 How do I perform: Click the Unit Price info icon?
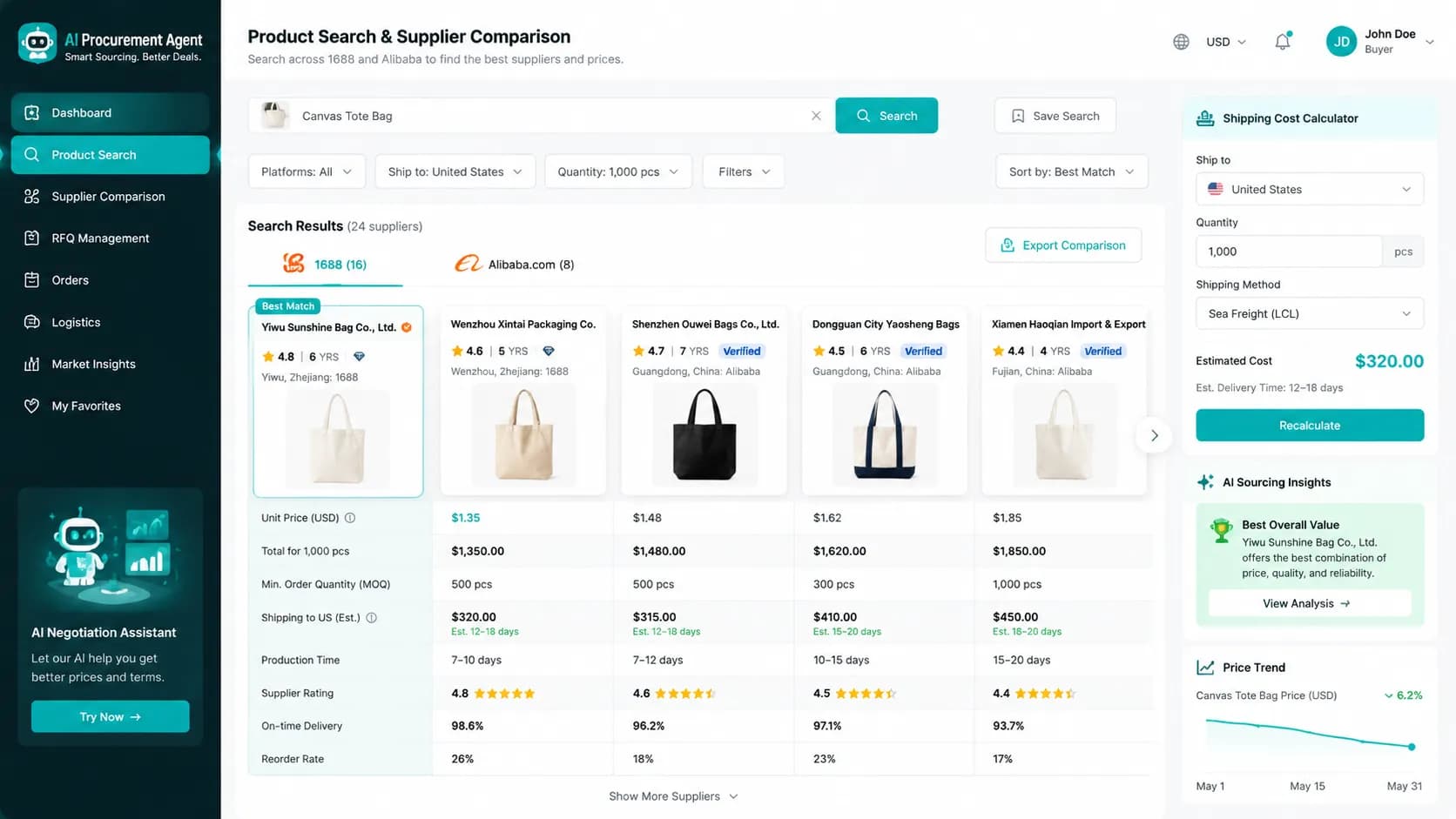pos(350,518)
